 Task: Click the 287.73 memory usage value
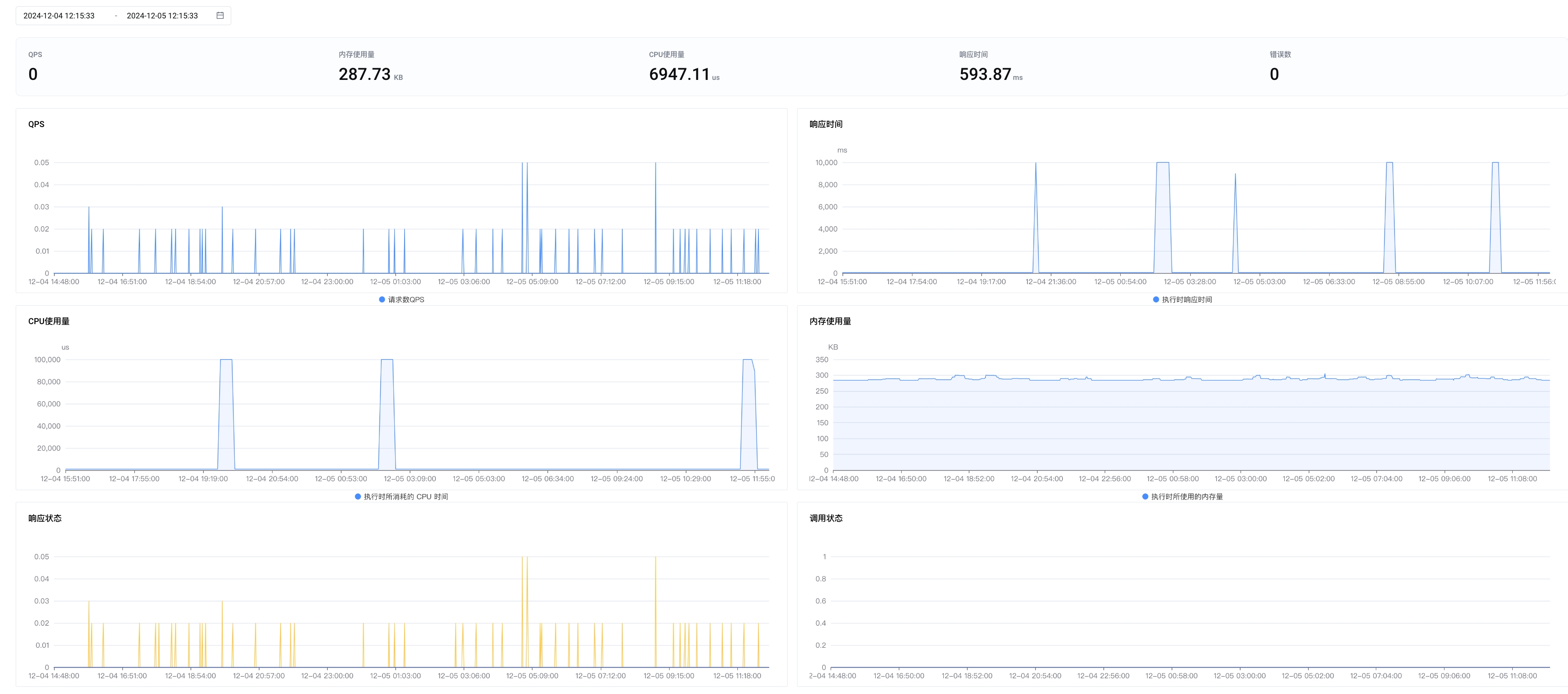pyautogui.click(x=365, y=74)
